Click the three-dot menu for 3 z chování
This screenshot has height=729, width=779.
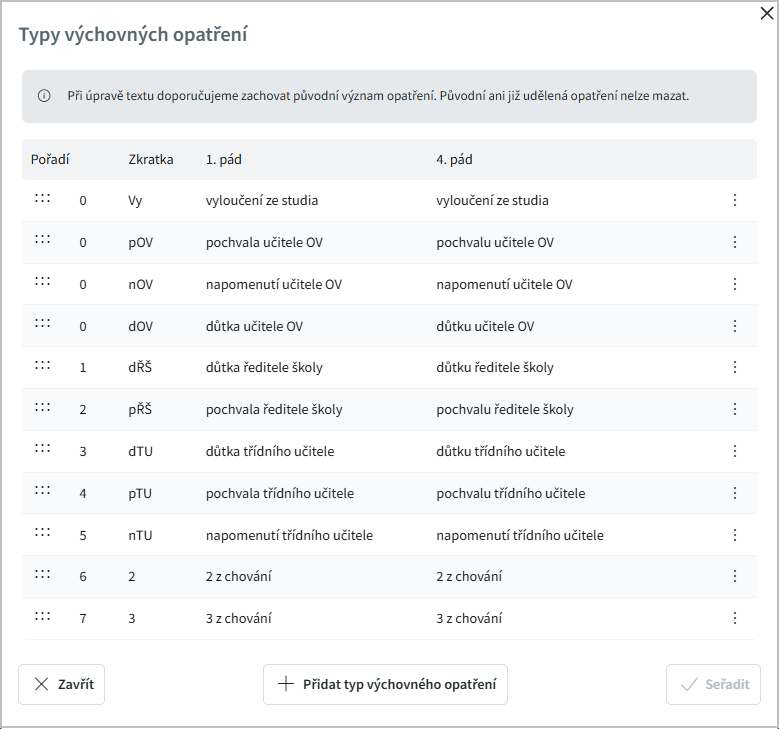click(734, 618)
